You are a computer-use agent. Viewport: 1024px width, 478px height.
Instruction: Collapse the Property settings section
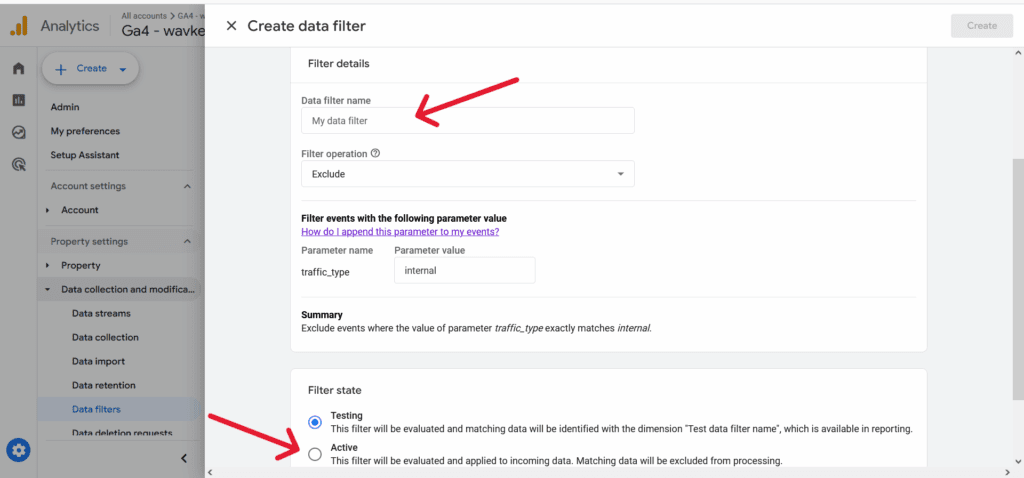pos(187,242)
